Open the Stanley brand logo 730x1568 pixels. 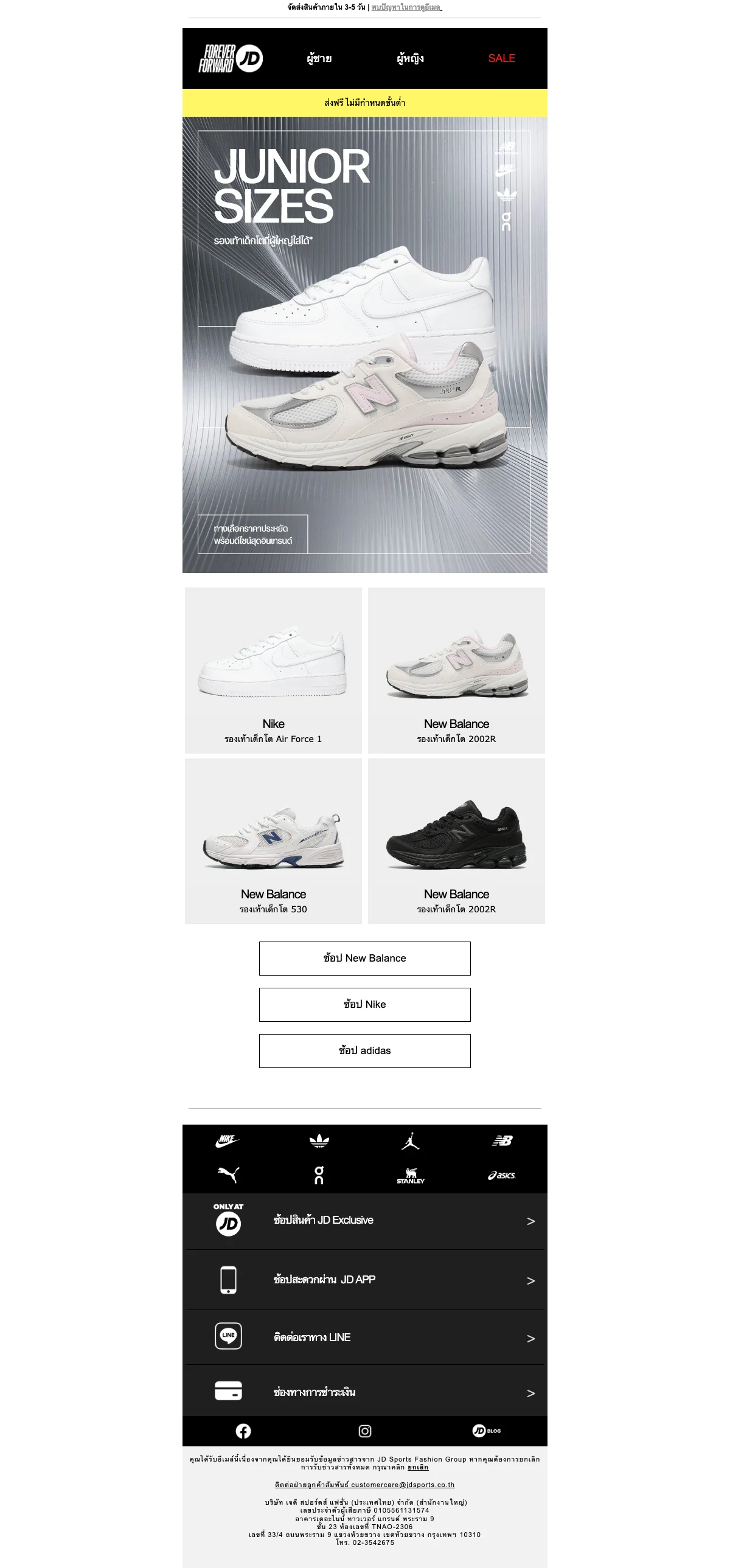(x=411, y=1176)
